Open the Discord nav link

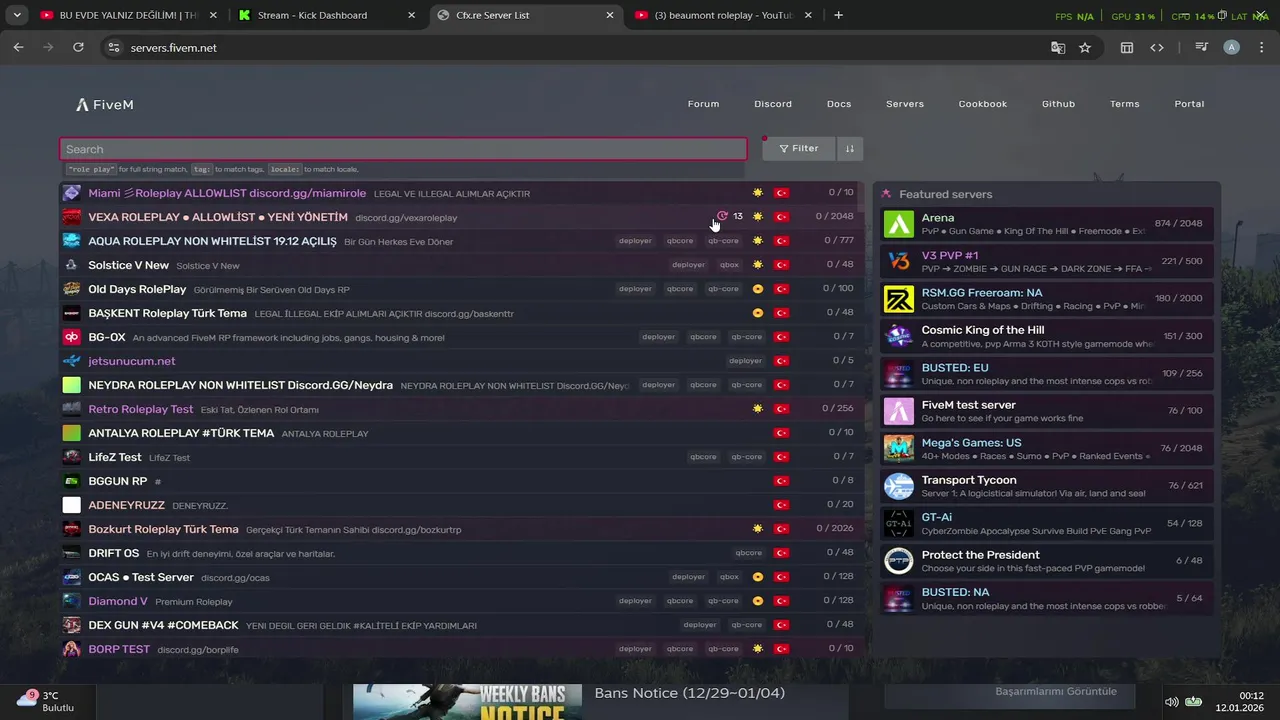point(773,104)
